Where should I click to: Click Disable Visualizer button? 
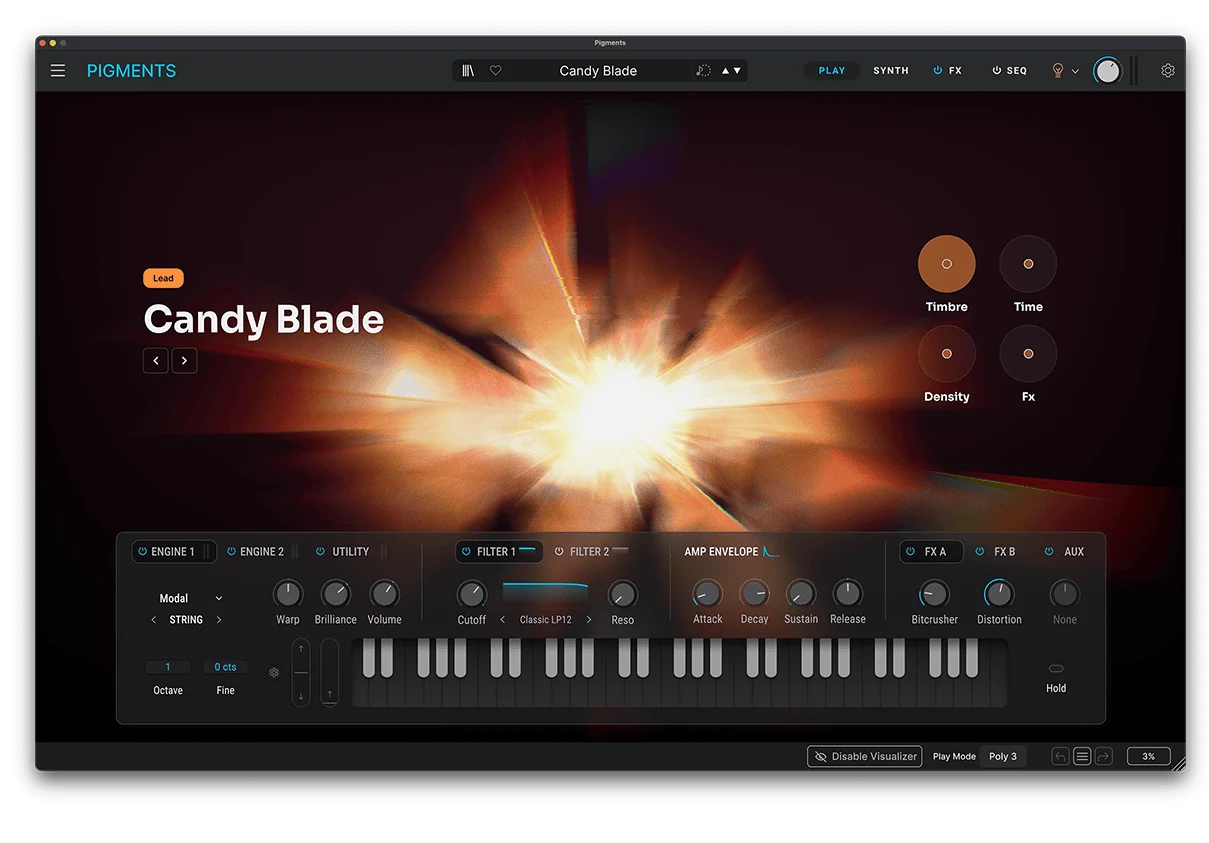point(864,757)
